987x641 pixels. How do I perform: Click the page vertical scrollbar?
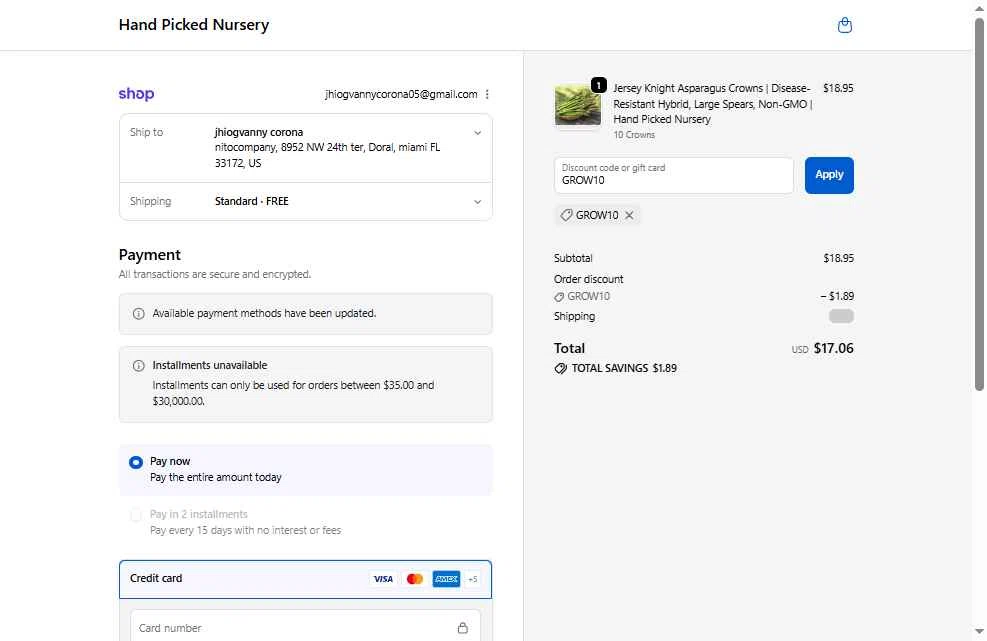[x=979, y=205]
